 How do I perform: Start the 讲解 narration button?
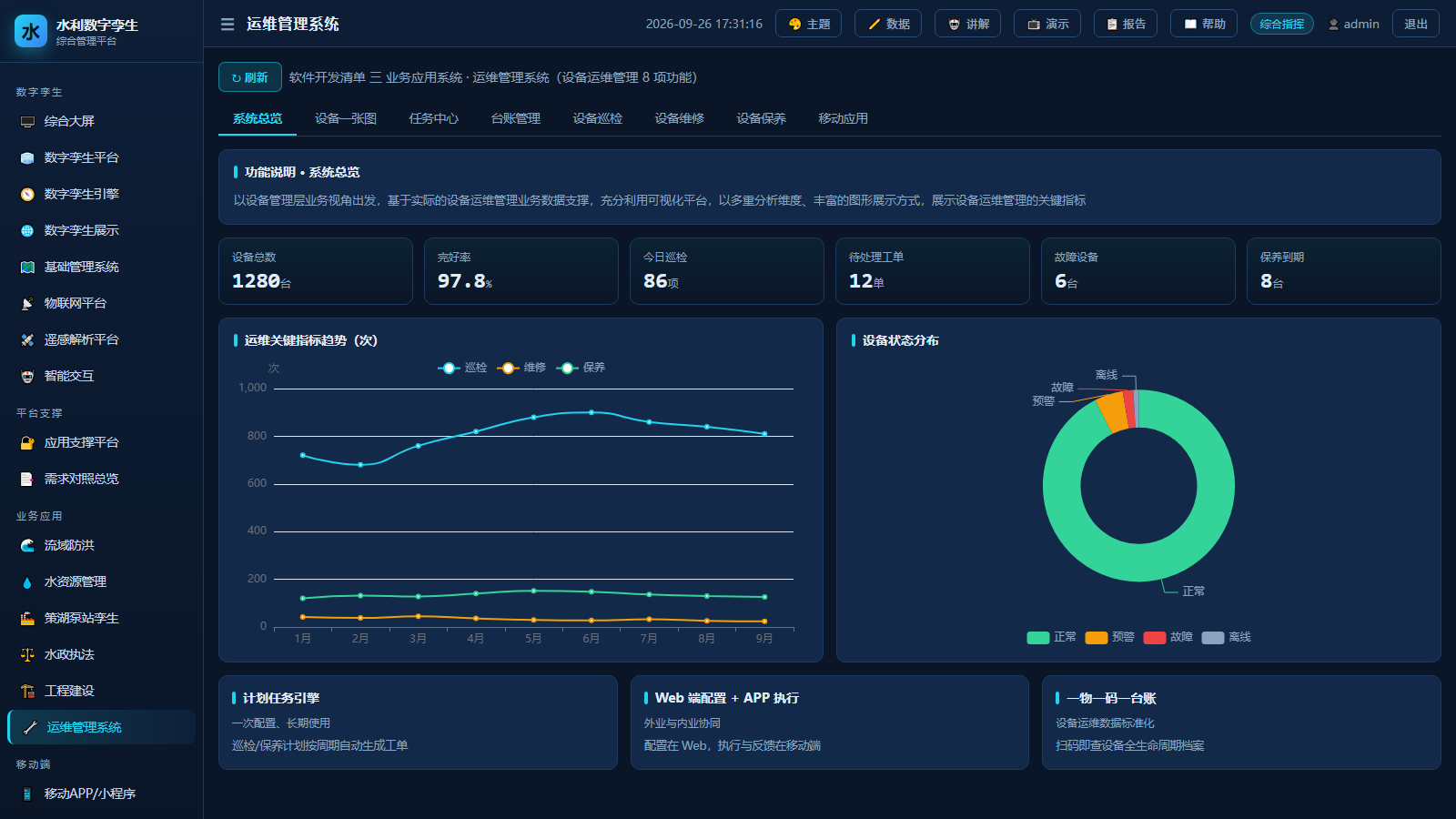(x=967, y=24)
